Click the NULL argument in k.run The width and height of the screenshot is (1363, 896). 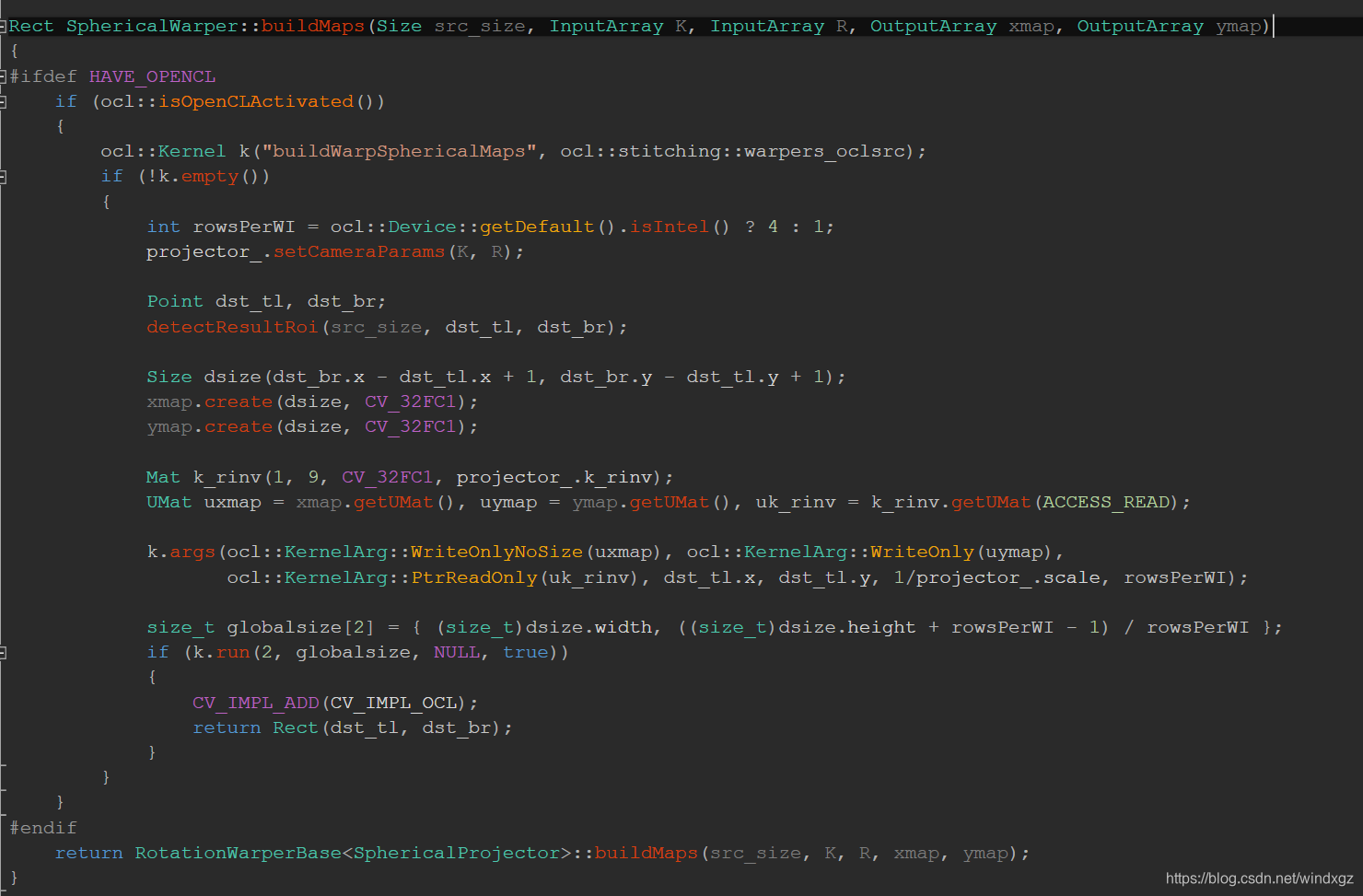coord(457,652)
